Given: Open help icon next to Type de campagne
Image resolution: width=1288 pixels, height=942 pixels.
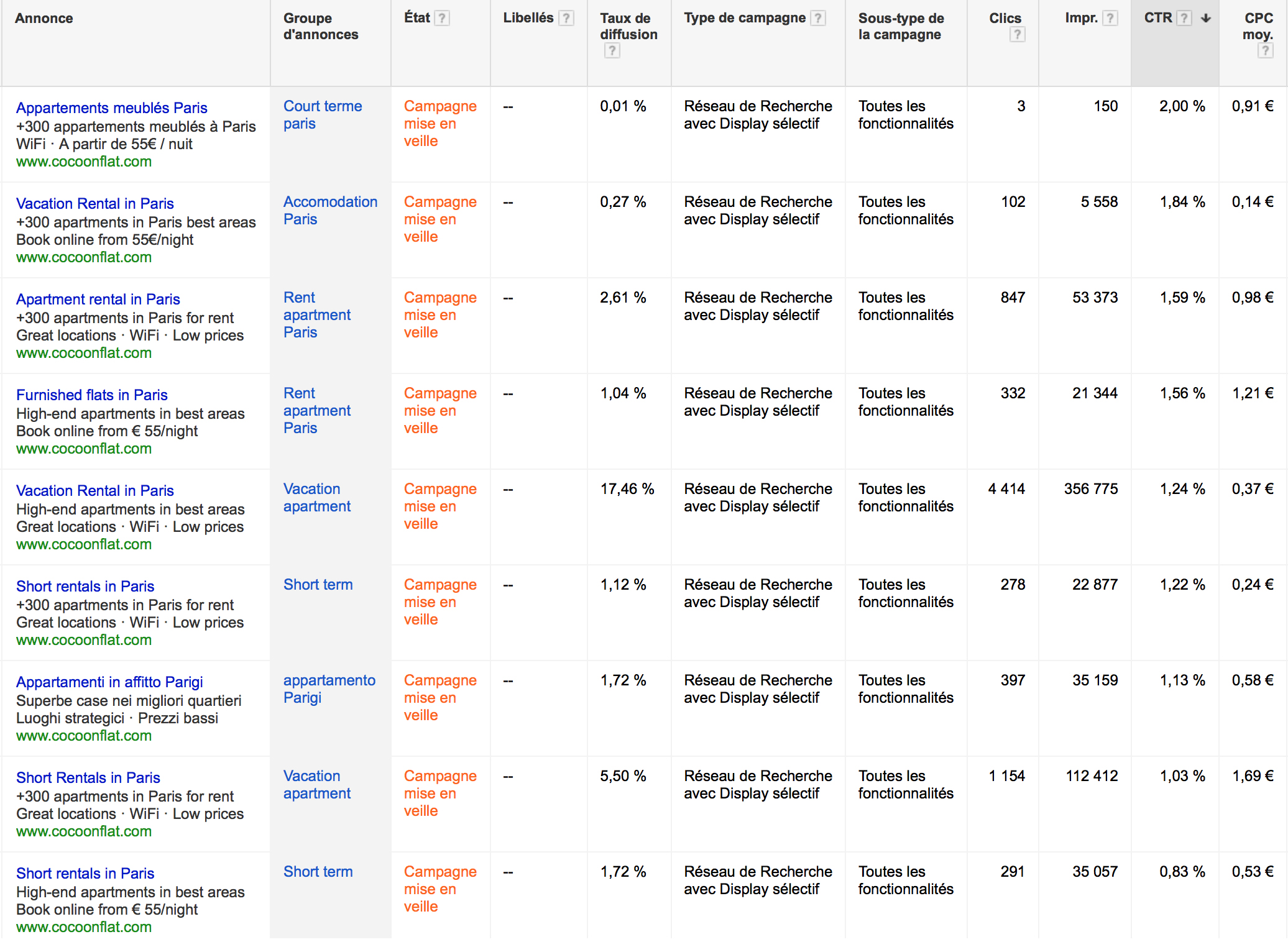Looking at the screenshot, I should (818, 18).
